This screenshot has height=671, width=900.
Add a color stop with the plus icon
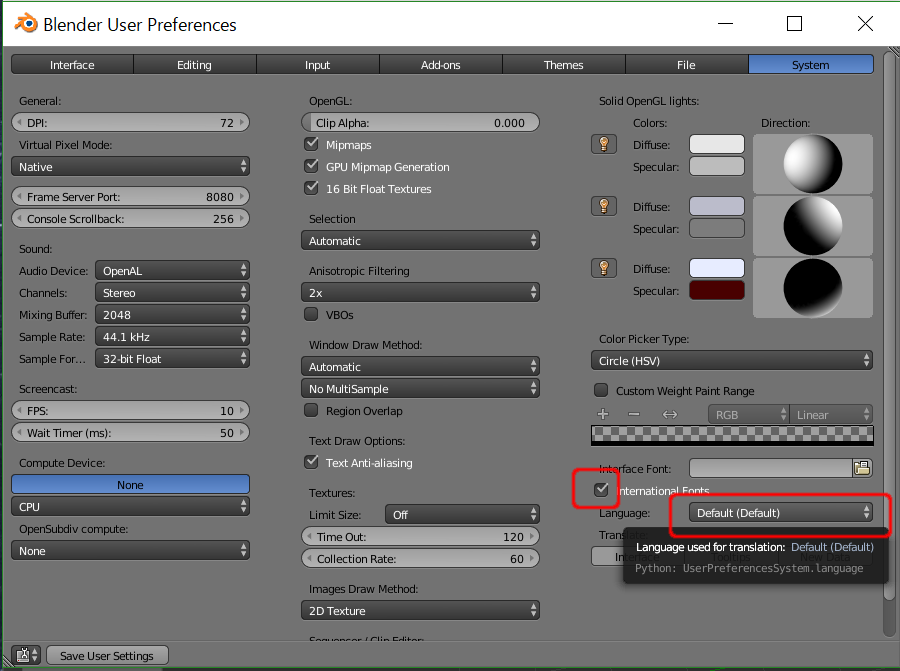point(603,414)
